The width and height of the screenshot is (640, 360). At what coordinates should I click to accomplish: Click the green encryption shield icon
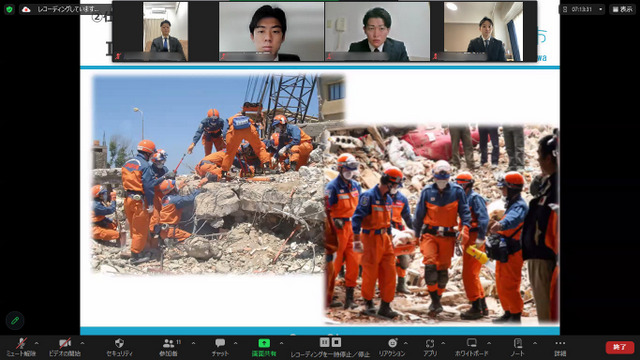pos(9,9)
